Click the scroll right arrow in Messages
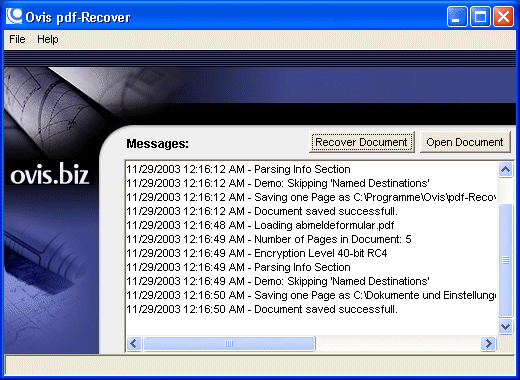 tap(488, 343)
